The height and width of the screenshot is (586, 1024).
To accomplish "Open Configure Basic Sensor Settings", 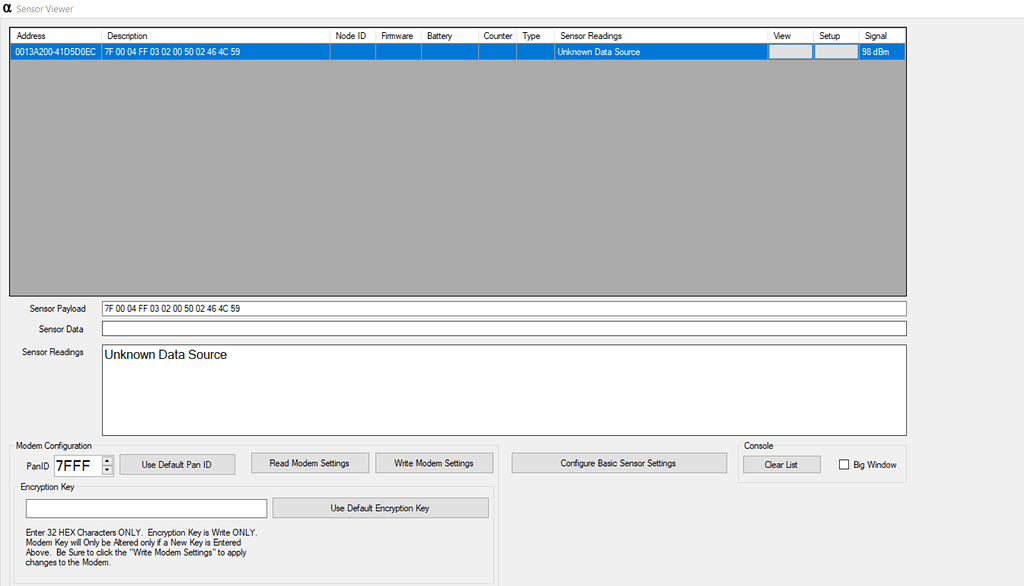I will click(618, 463).
